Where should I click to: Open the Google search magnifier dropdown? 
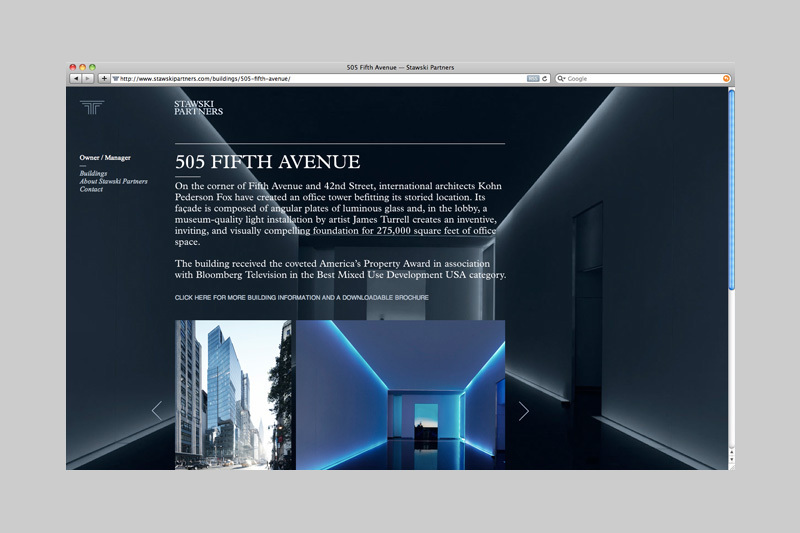click(x=561, y=79)
